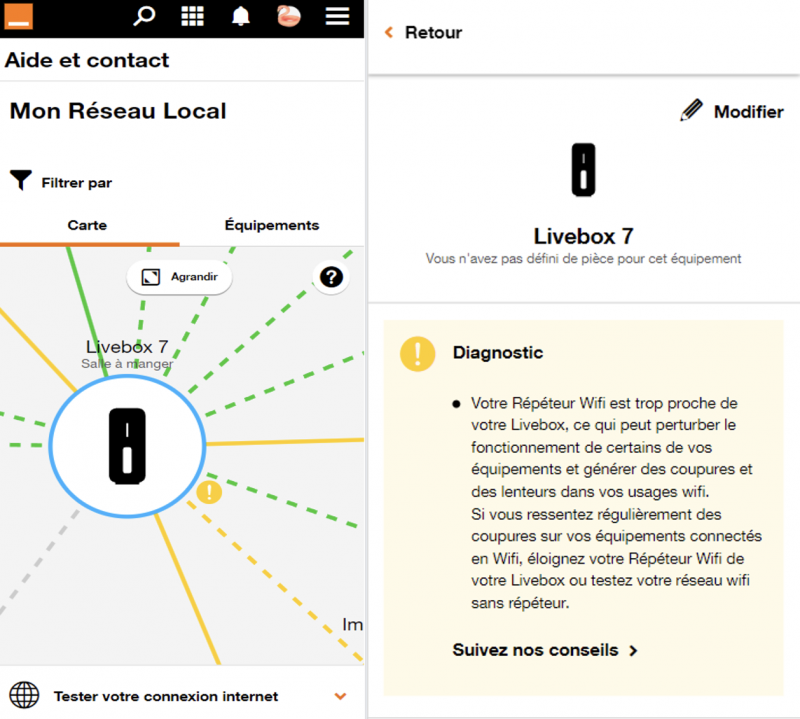This screenshot has height=719, width=800.
Task: Expand Tester votre connexion internet chevron
Action: tap(341, 696)
